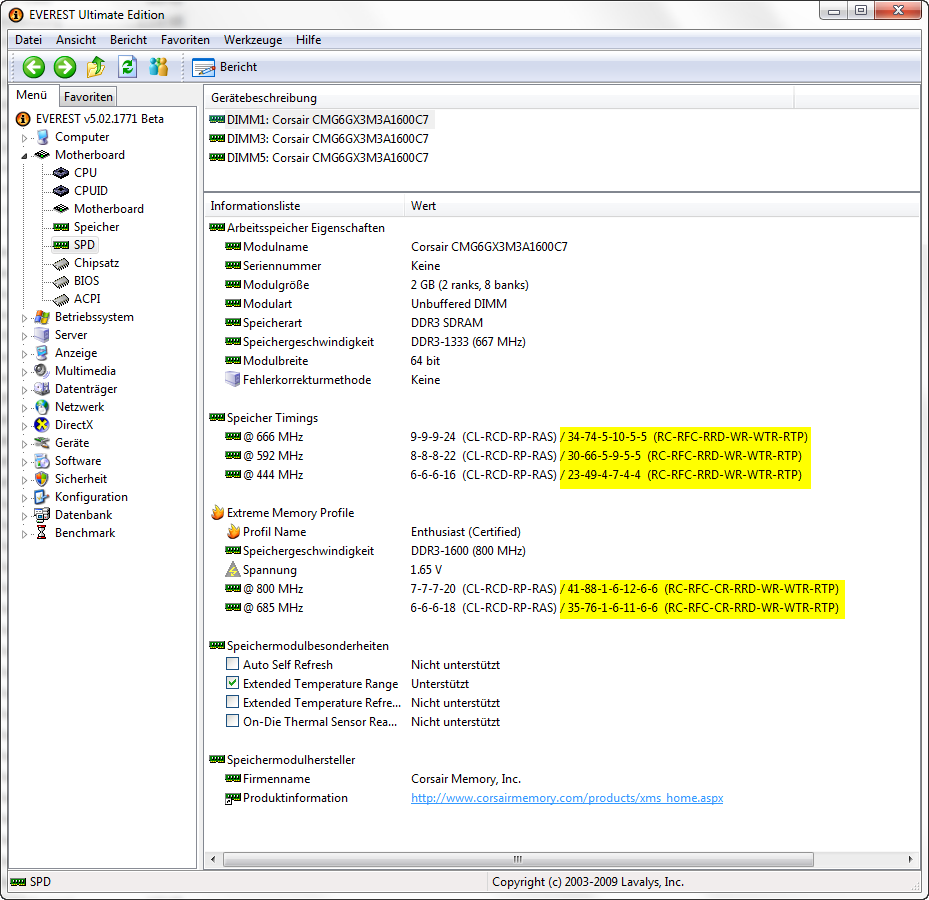Click the scrollbar right arrow
This screenshot has width=929, height=900.
click(911, 859)
